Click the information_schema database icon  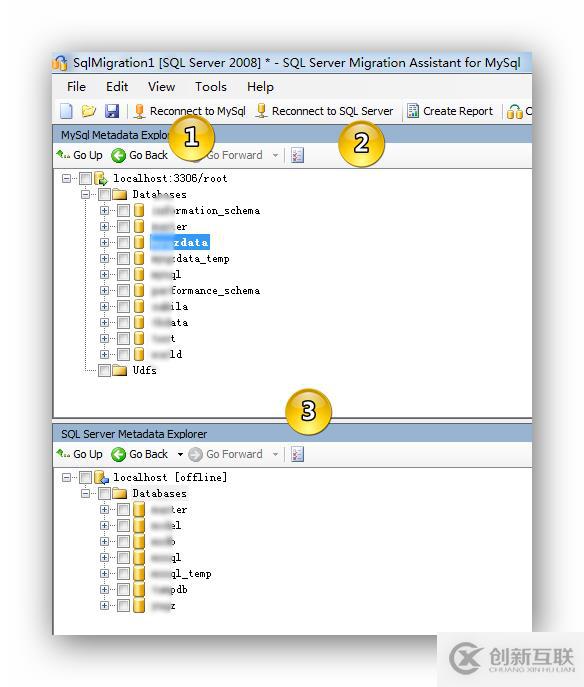(x=139, y=210)
